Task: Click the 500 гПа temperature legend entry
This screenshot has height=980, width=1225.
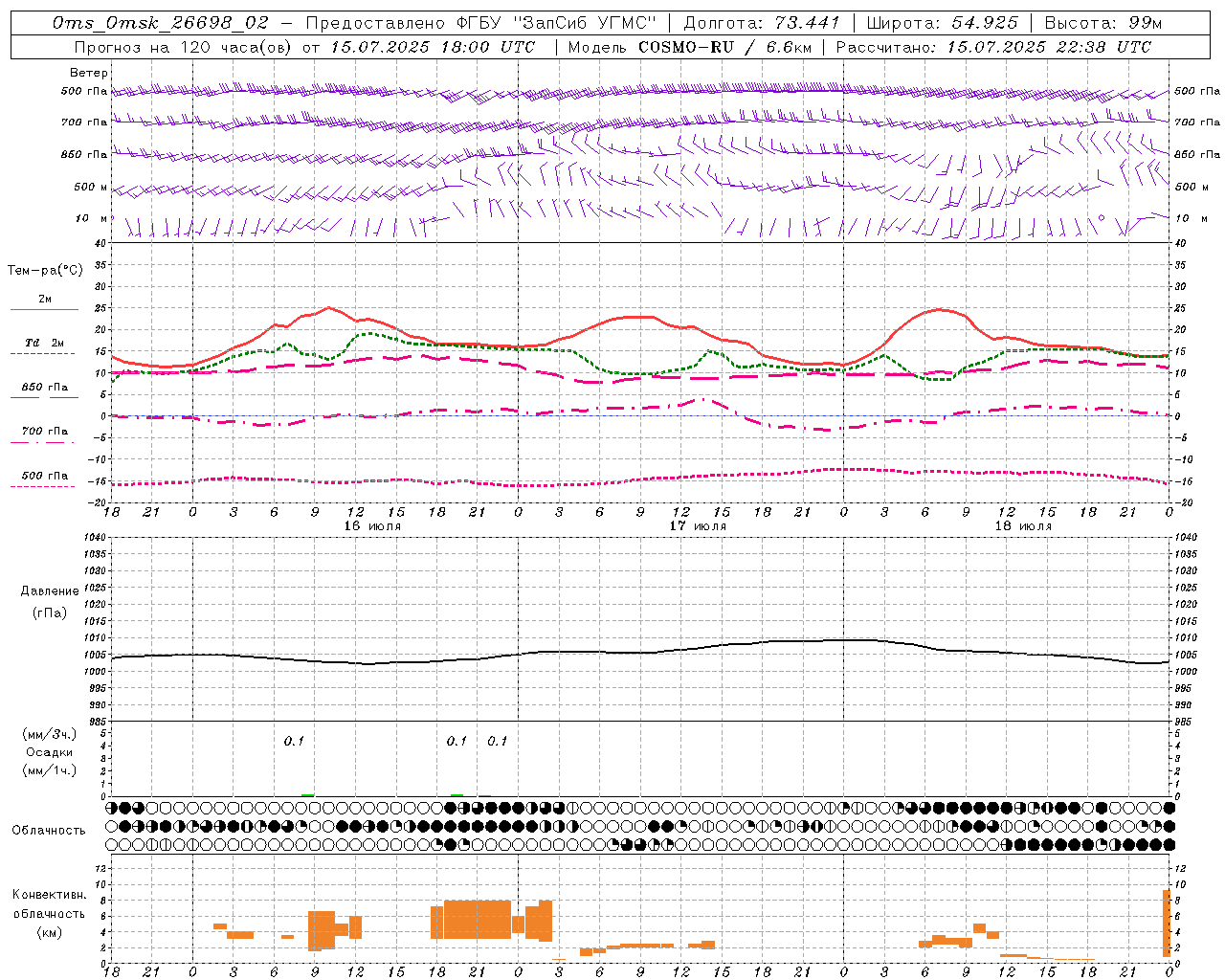Action: (x=44, y=476)
